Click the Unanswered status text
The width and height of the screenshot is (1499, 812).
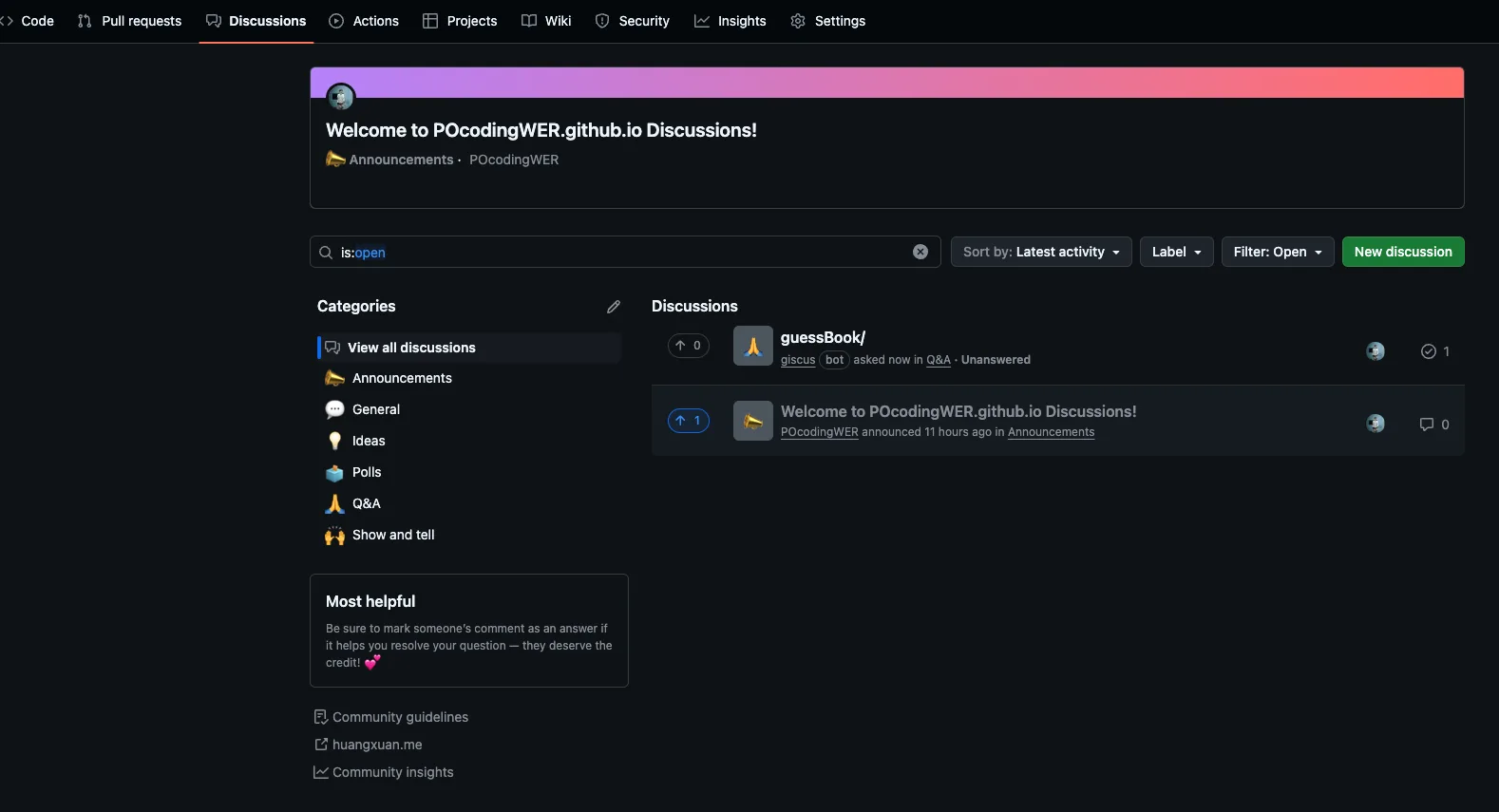996,360
